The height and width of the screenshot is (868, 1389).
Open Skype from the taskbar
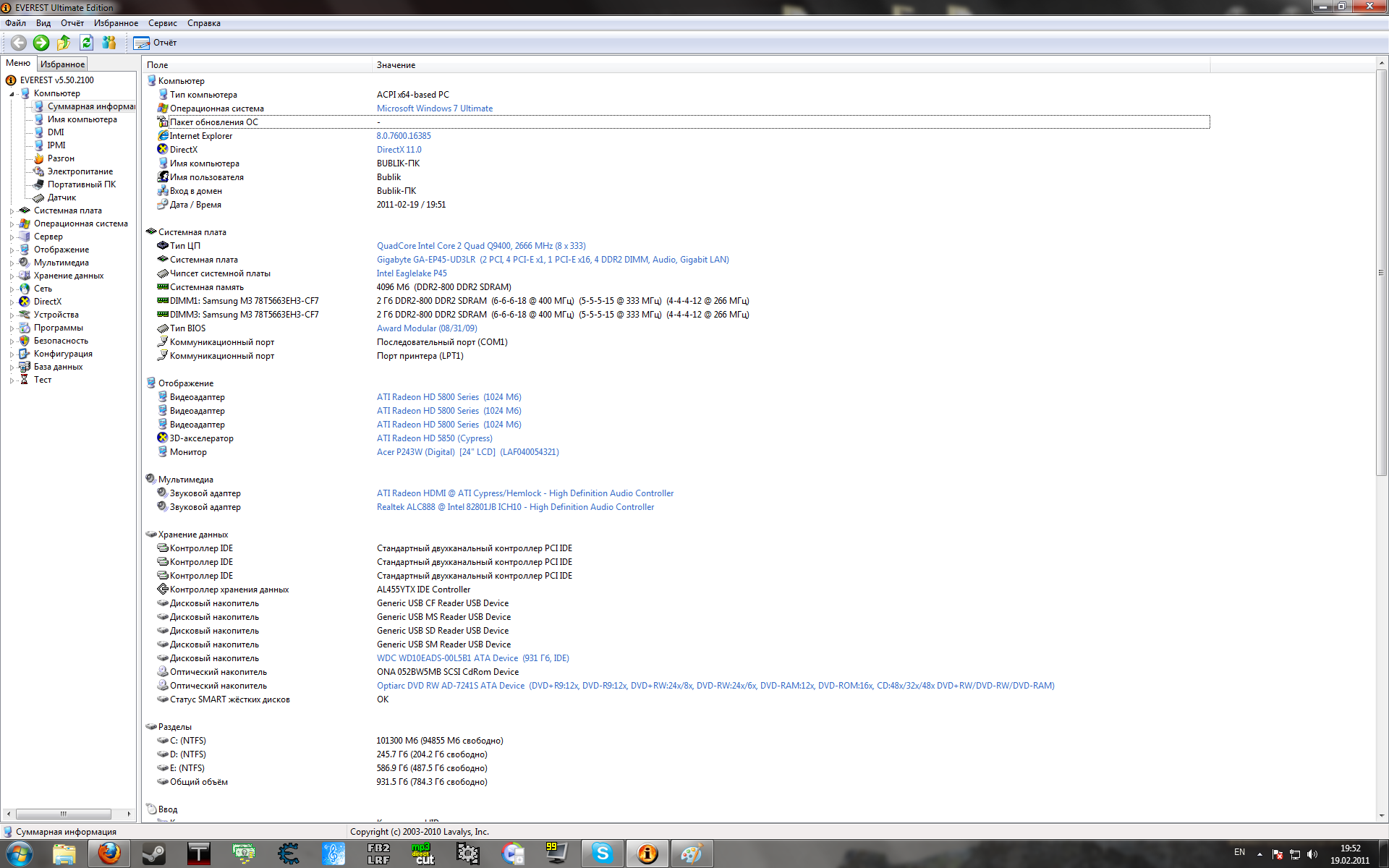[x=602, y=854]
